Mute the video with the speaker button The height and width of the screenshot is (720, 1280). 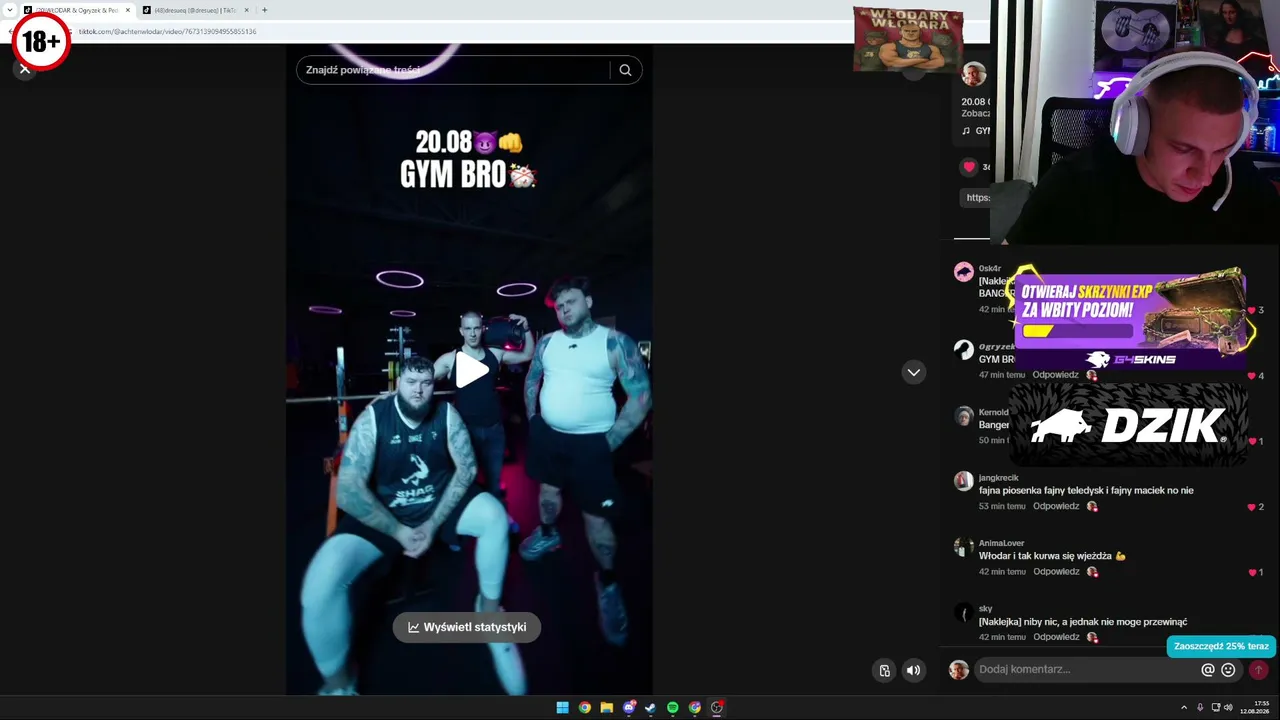click(x=913, y=670)
